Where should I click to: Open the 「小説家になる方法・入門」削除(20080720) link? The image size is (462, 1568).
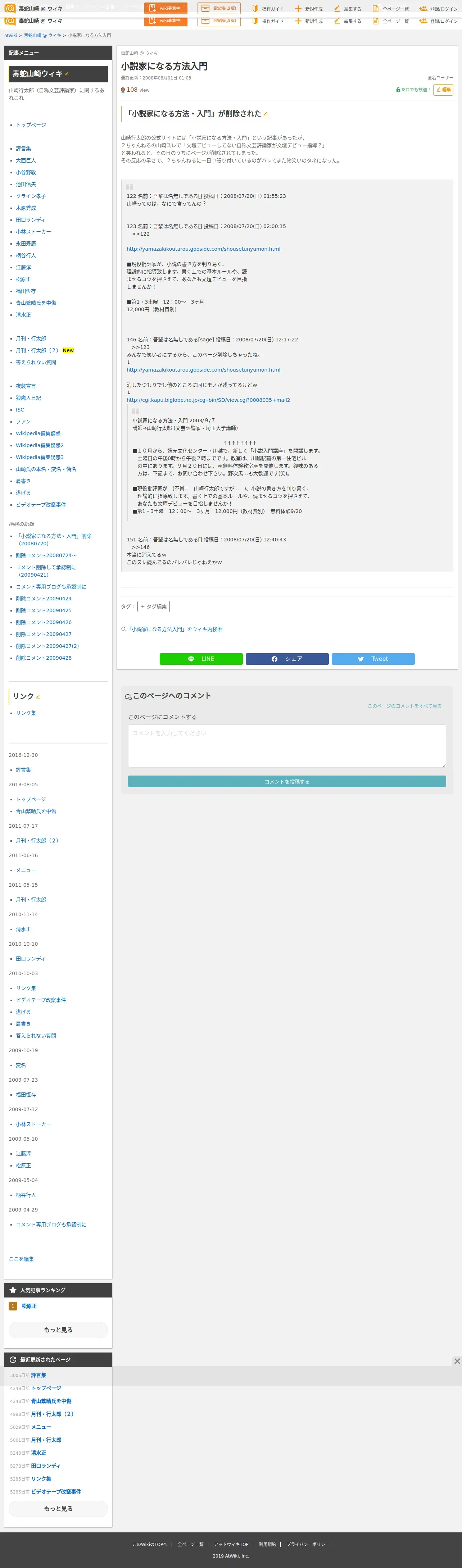pyautogui.click(x=54, y=540)
